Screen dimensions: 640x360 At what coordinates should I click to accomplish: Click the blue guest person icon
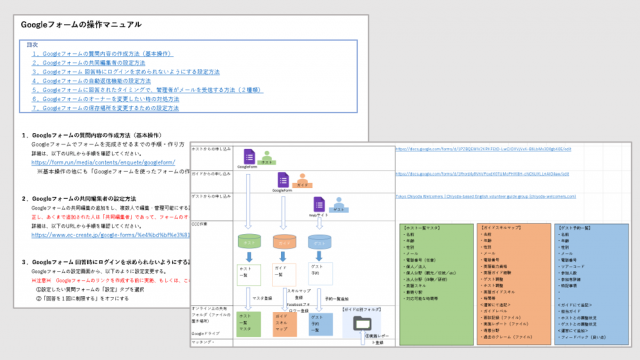click(339, 205)
